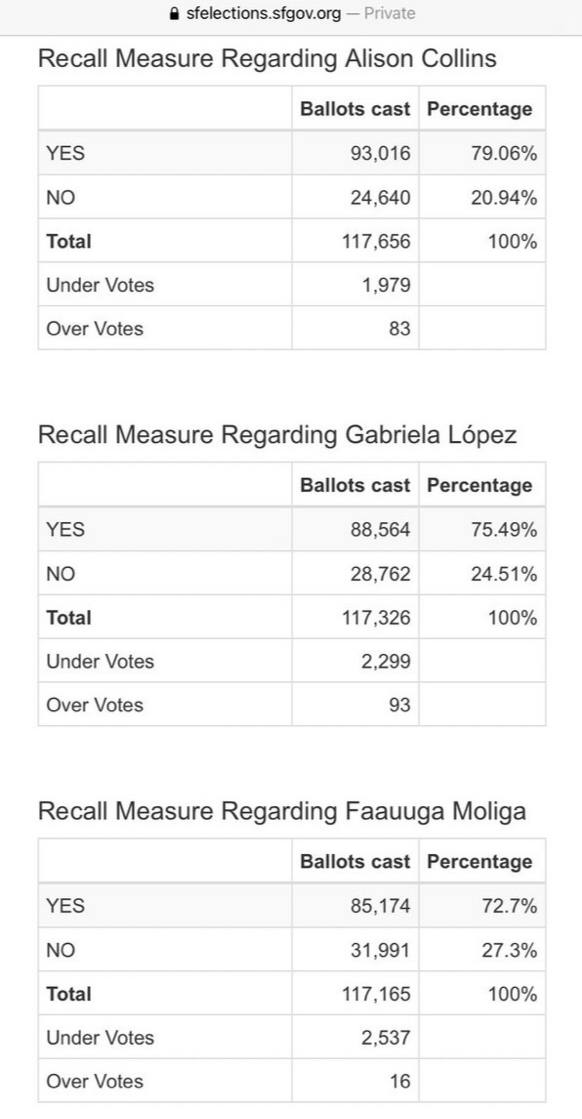Select the Faauuga Moliga recall heading
Screen dimensions: 582x1119
(282, 811)
